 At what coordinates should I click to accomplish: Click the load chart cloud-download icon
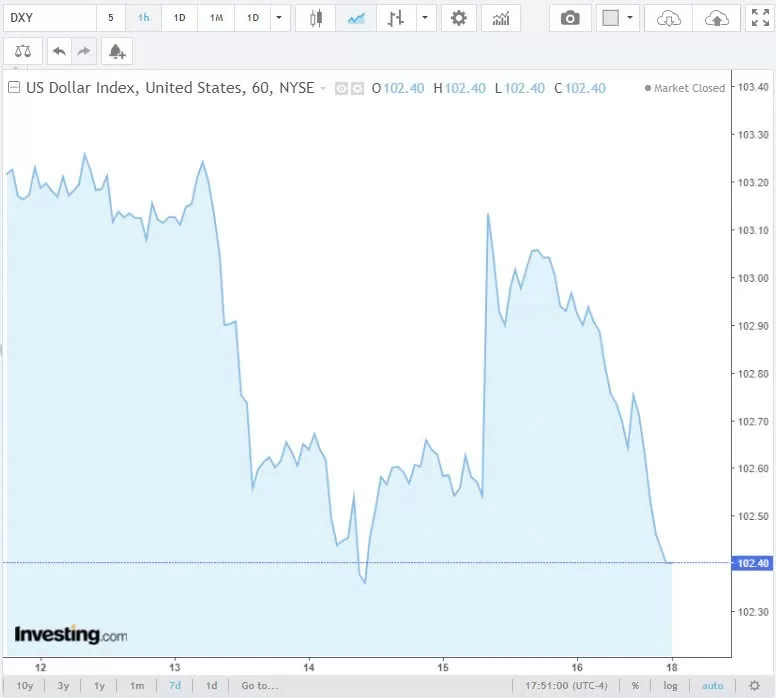point(668,18)
